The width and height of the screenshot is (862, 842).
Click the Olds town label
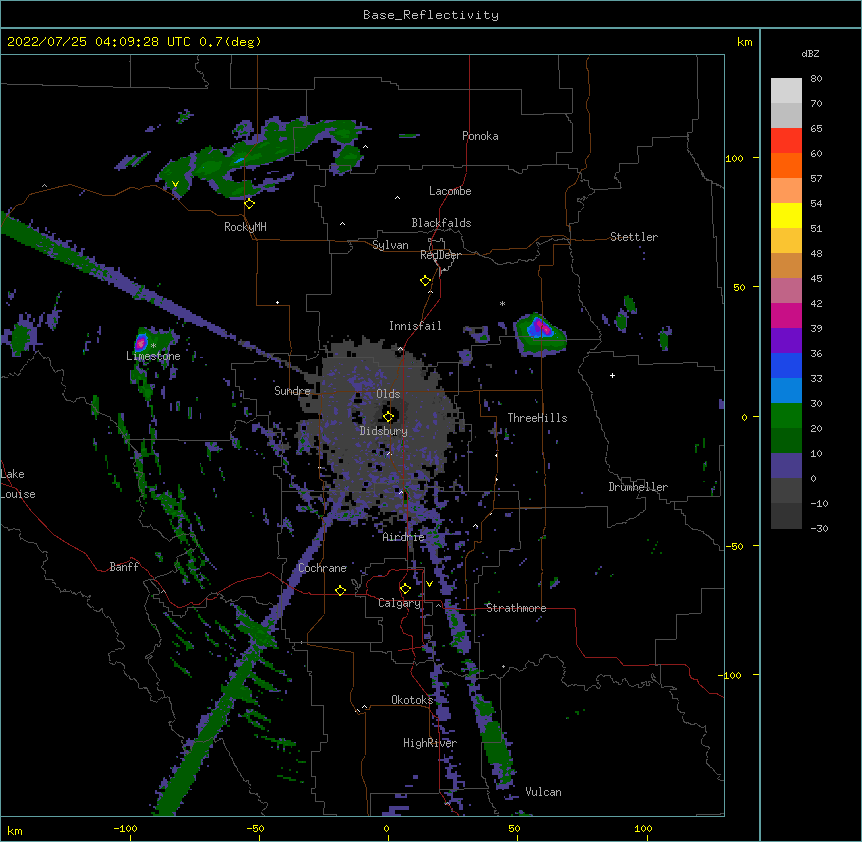(x=388, y=394)
